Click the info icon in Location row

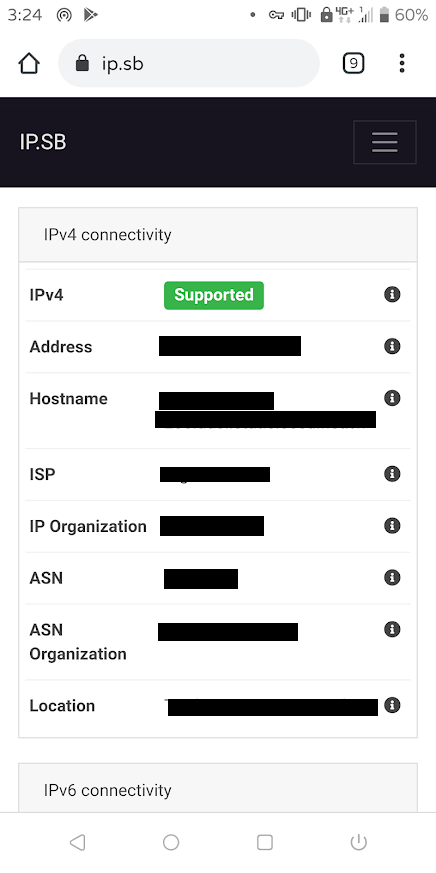pos(392,705)
